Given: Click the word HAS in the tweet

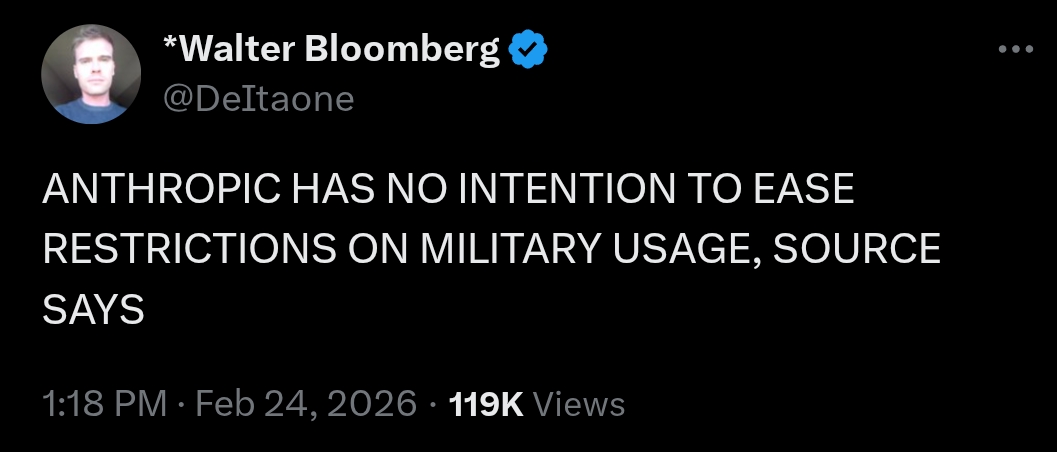Looking at the screenshot, I should (x=320, y=190).
